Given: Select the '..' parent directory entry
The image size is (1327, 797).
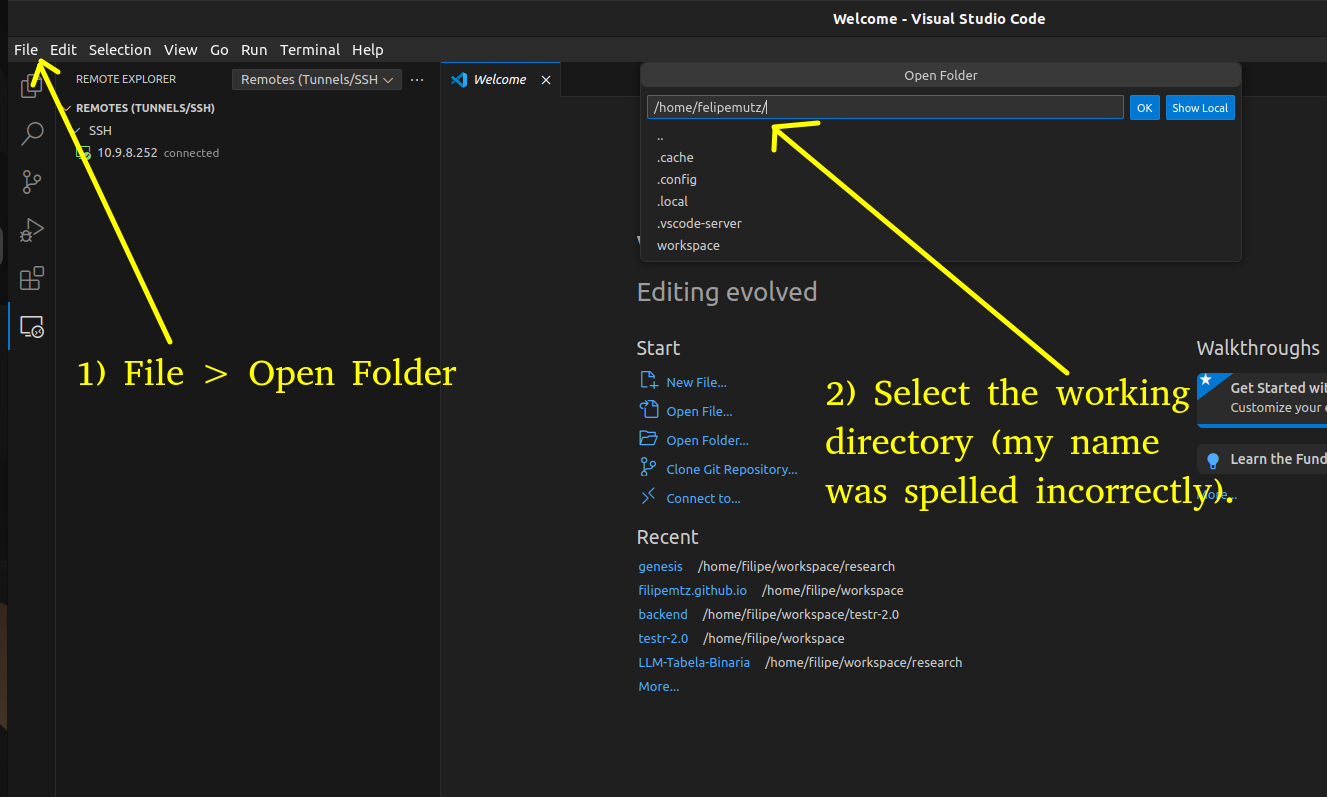Looking at the screenshot, I should 941,136.
